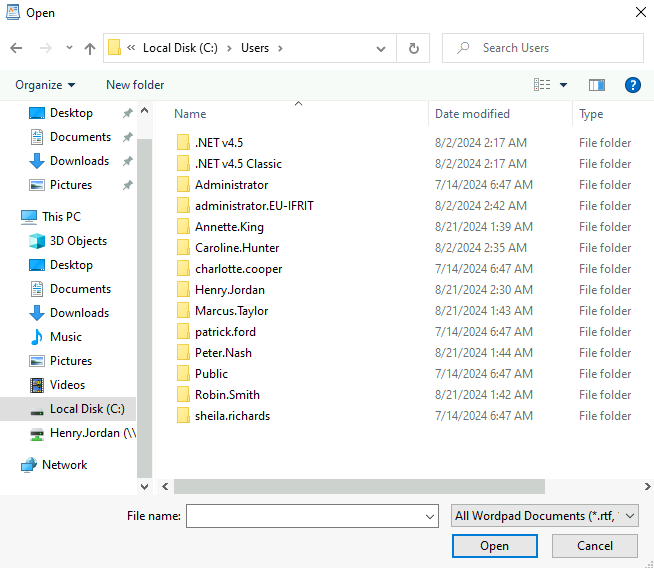Click the Search Users box

tap(543, 48)
